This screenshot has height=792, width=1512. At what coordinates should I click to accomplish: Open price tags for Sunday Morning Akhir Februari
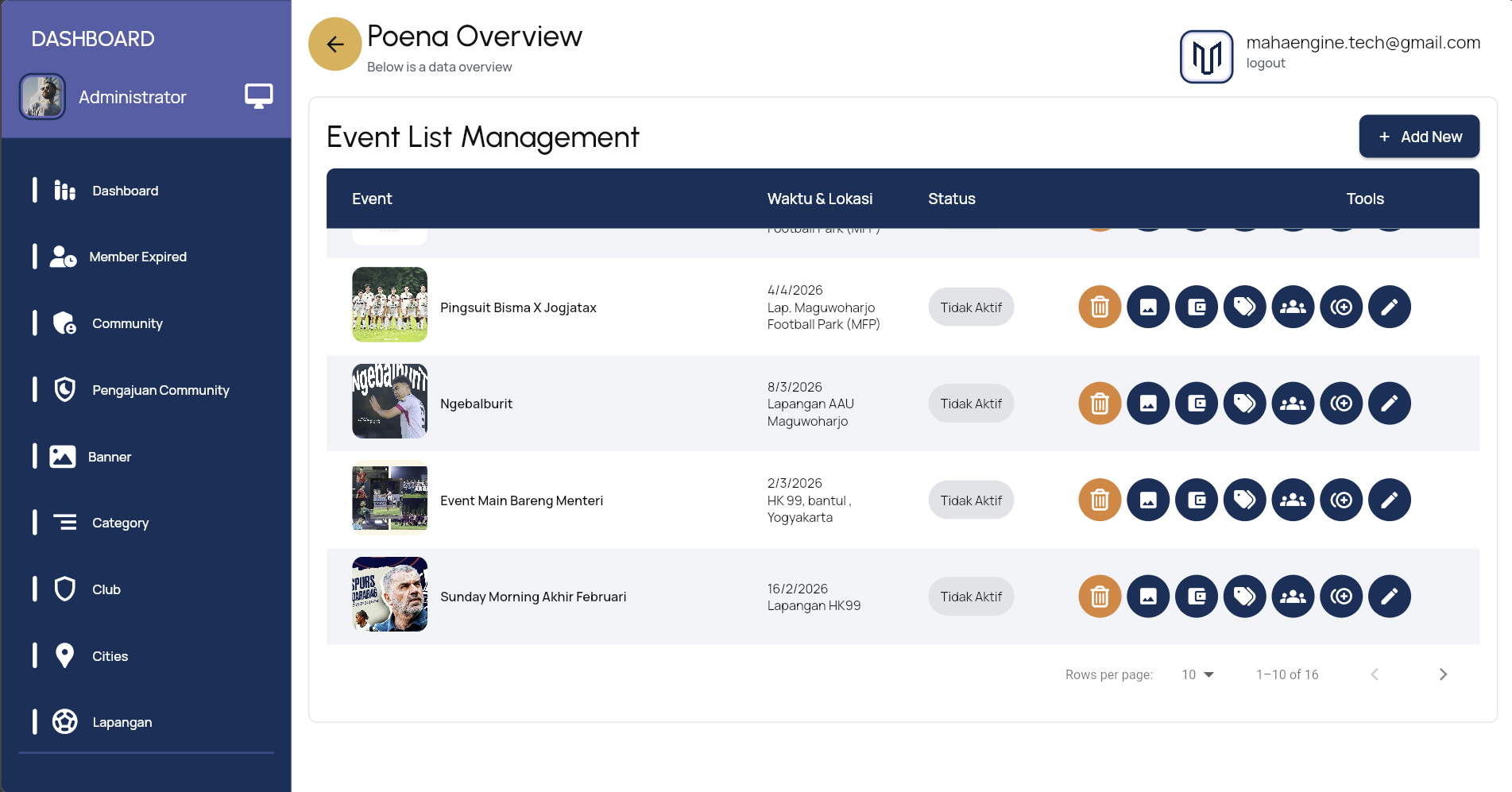coord(1245,596)
